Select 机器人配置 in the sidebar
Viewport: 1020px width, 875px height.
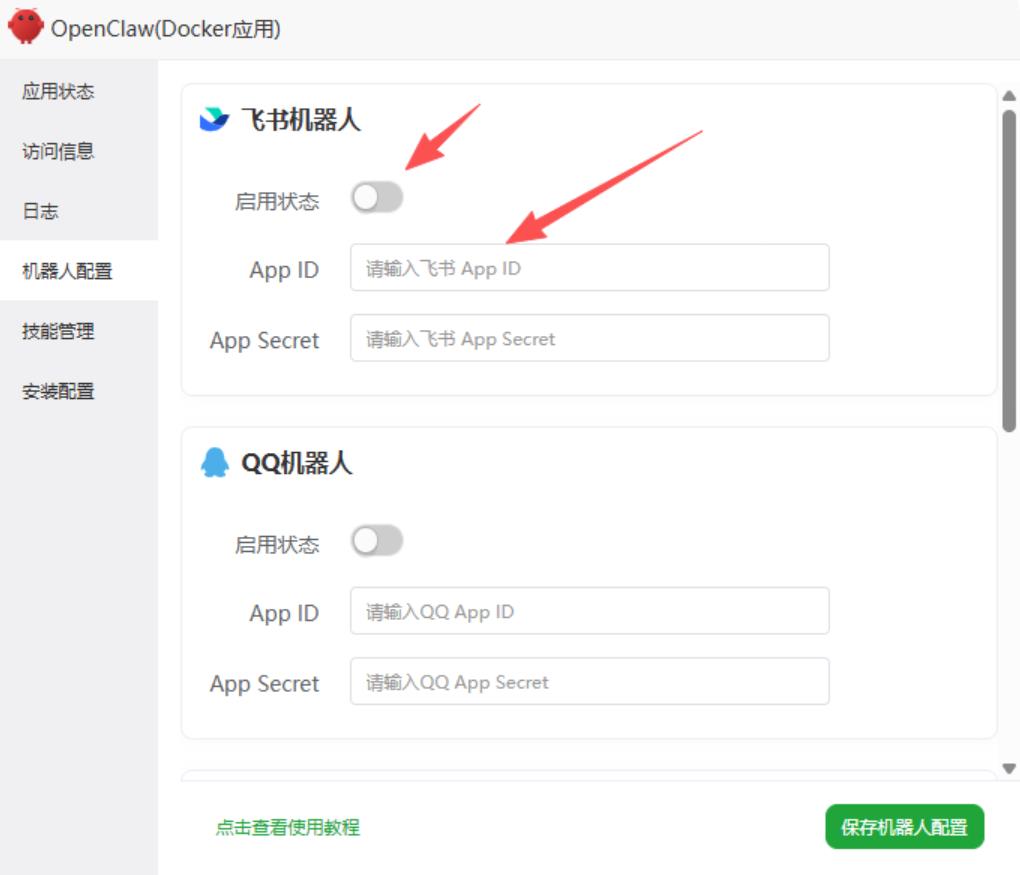click(x=67, y=271)
